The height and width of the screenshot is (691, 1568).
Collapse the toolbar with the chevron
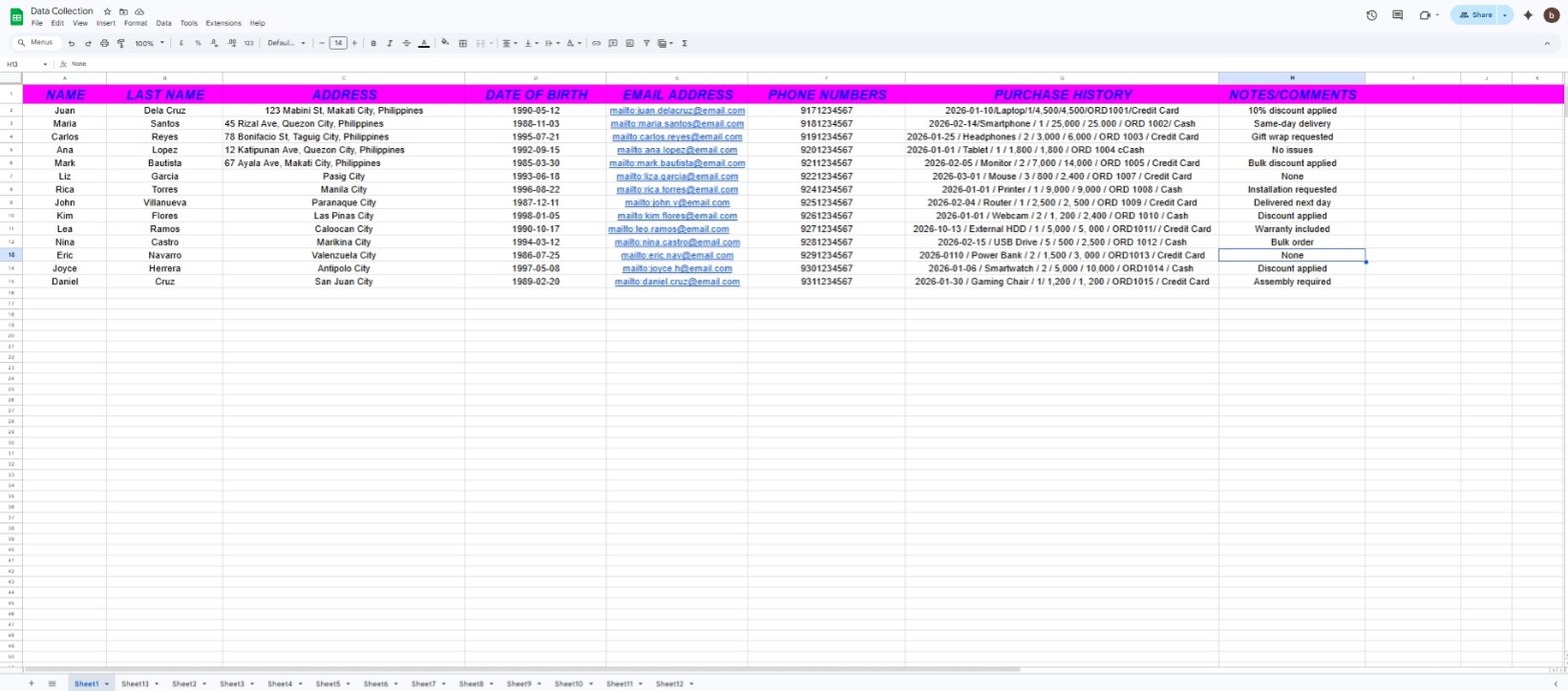coord(1547,43)
